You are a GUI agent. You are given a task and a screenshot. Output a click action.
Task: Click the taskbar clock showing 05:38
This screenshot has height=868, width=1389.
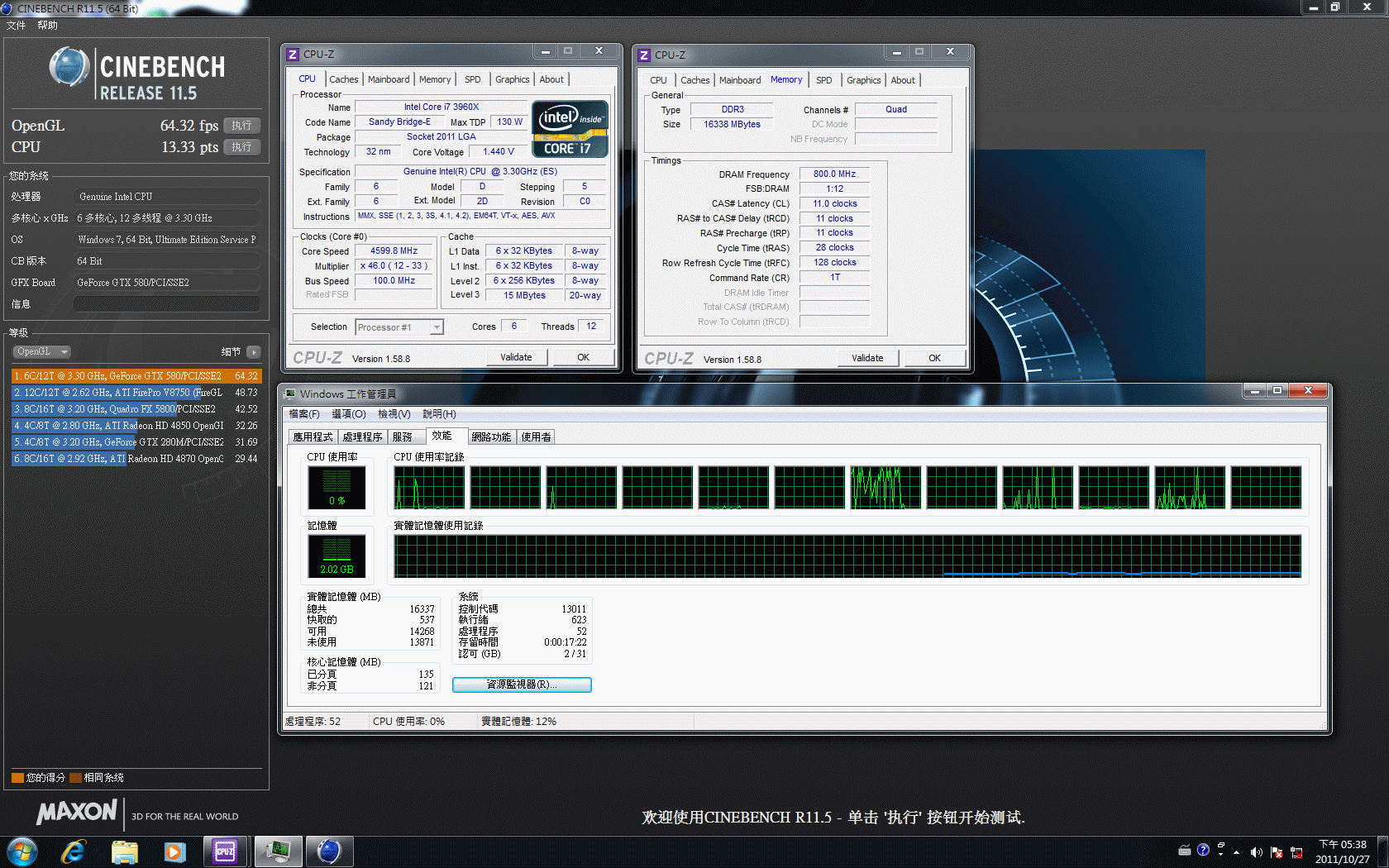pyautogui.click(x=1343, y=851)
